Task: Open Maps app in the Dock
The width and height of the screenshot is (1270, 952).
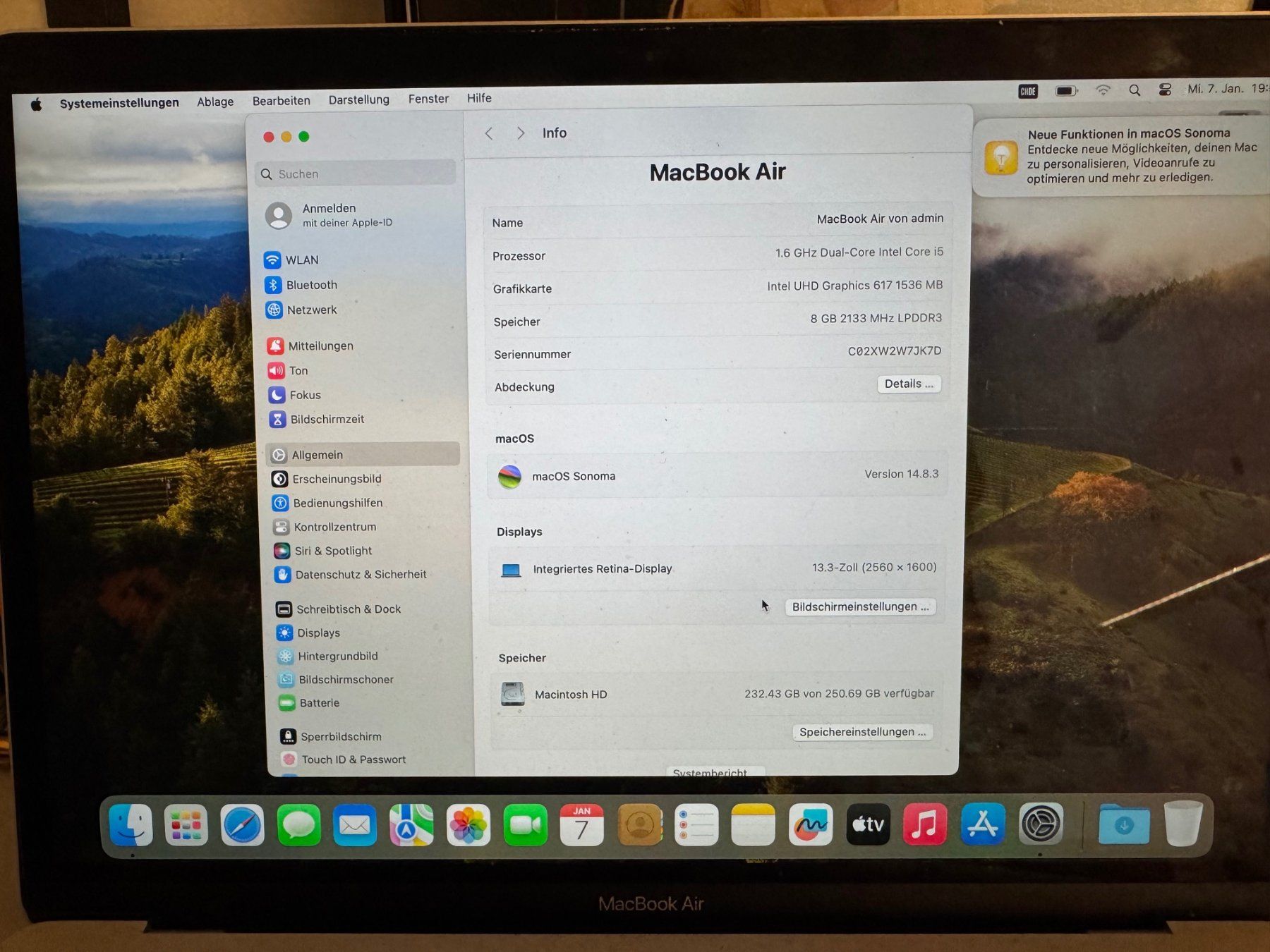Action: tap(412, 824)
